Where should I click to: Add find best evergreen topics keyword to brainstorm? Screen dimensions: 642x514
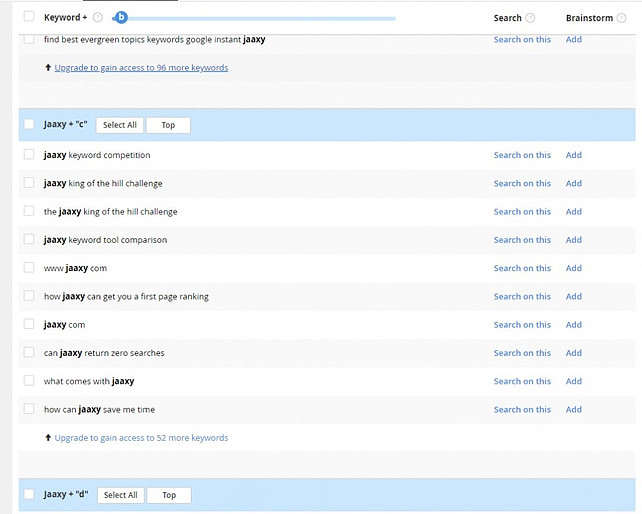tap(574, 39)
